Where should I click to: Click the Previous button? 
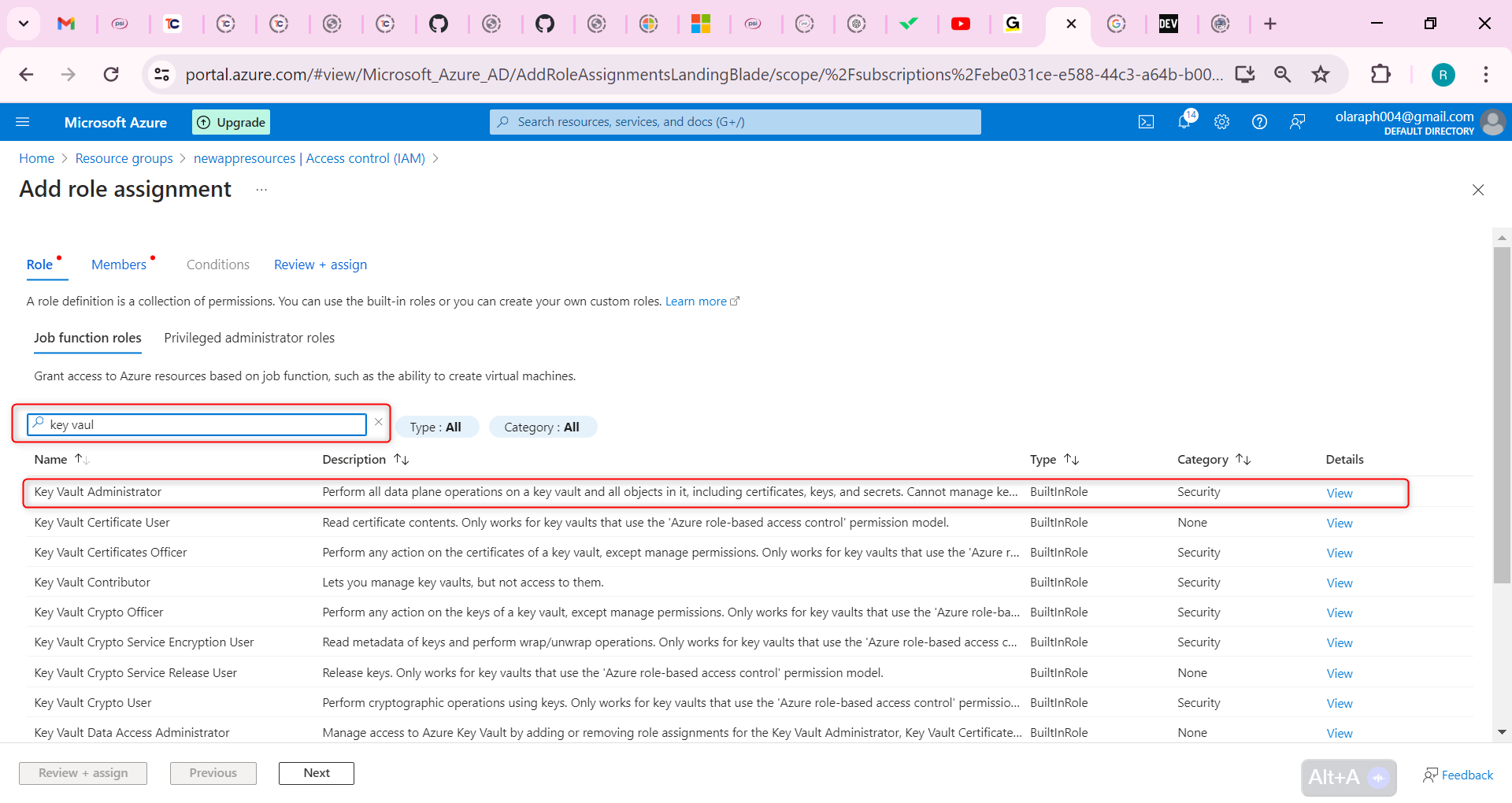click(x=213, y=773)
